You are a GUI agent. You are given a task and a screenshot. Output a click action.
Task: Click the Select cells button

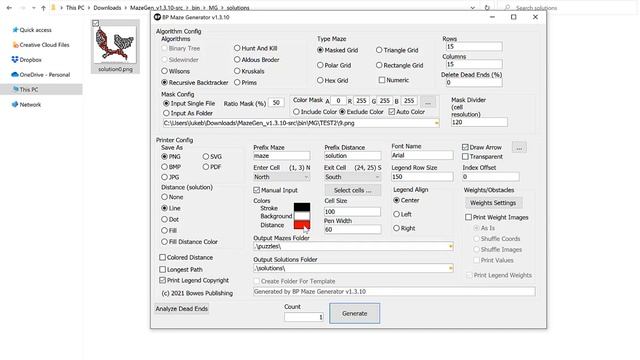click(353, 190)
